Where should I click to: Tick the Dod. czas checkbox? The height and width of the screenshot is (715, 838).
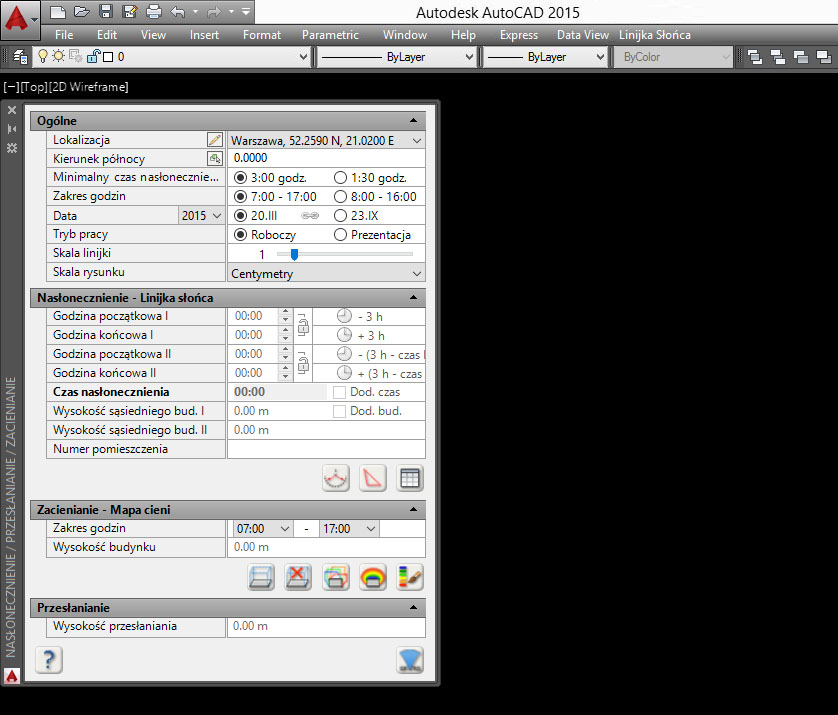pos(339,392)
